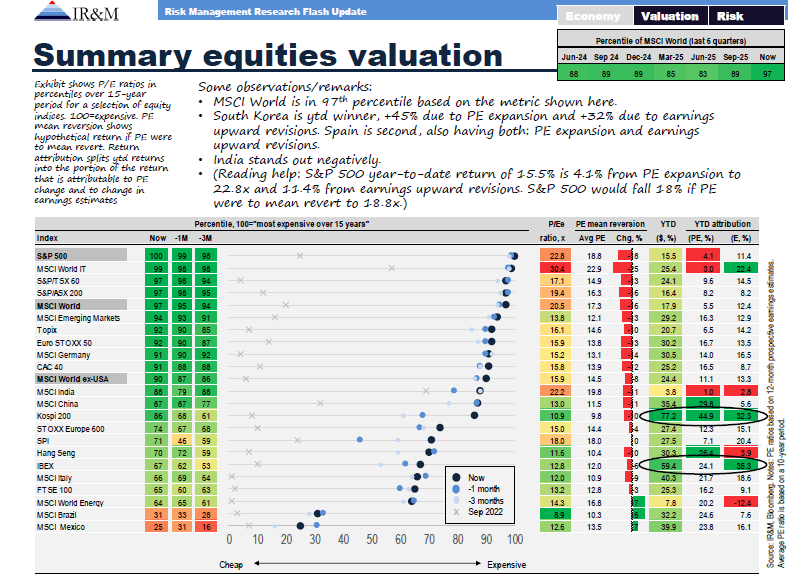This screenshot has width=788, height=575.
Task: Select the S&P/TSX 60 row label
Action: pos(58,281)
